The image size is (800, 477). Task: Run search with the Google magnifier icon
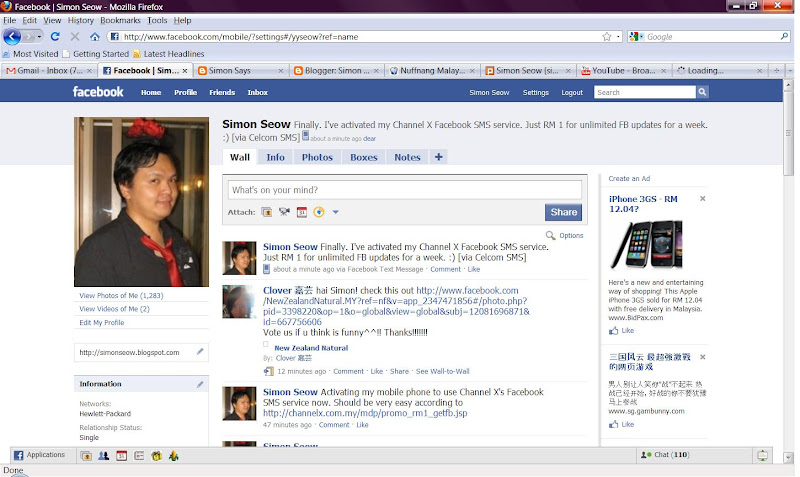pyautogui.click(x=784, y=36)
